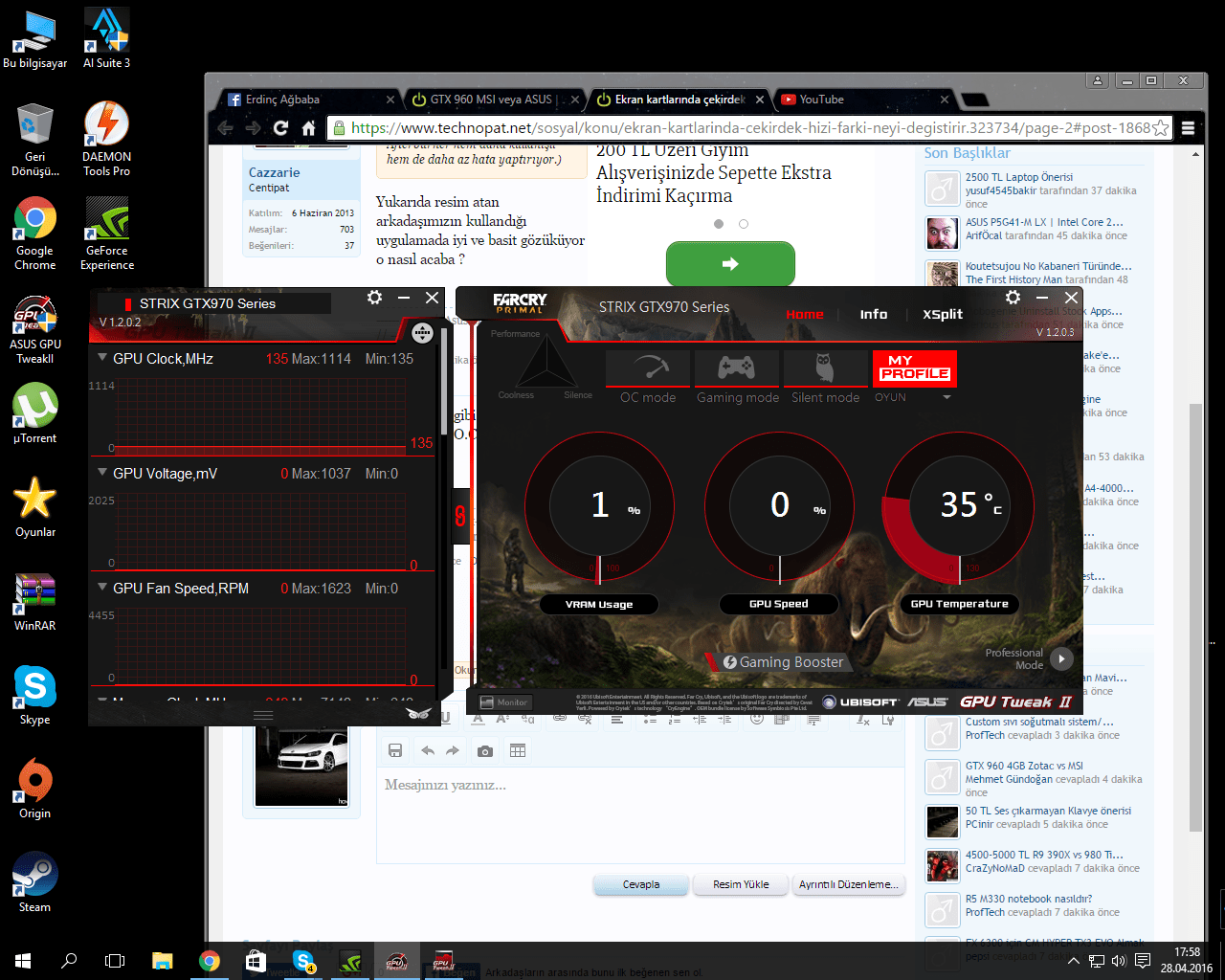Click the Chrome page vertical scrollbar
Image resolution: width=1225 pixels, height=980 pixels.
tap(1195, 617)
